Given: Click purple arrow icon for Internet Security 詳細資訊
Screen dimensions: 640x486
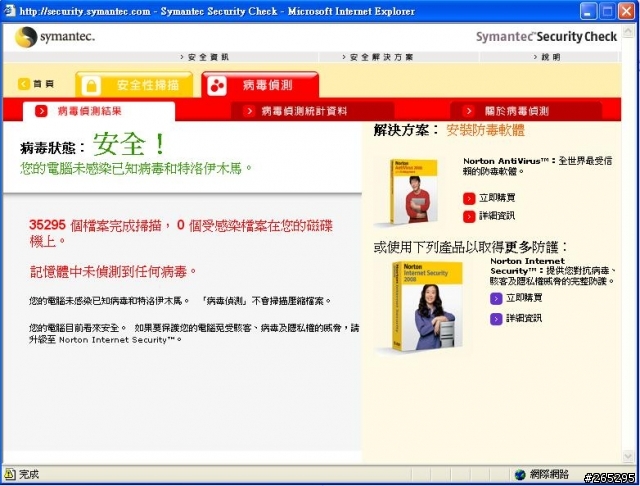Looking at the screenshot, I should point(496,319).
